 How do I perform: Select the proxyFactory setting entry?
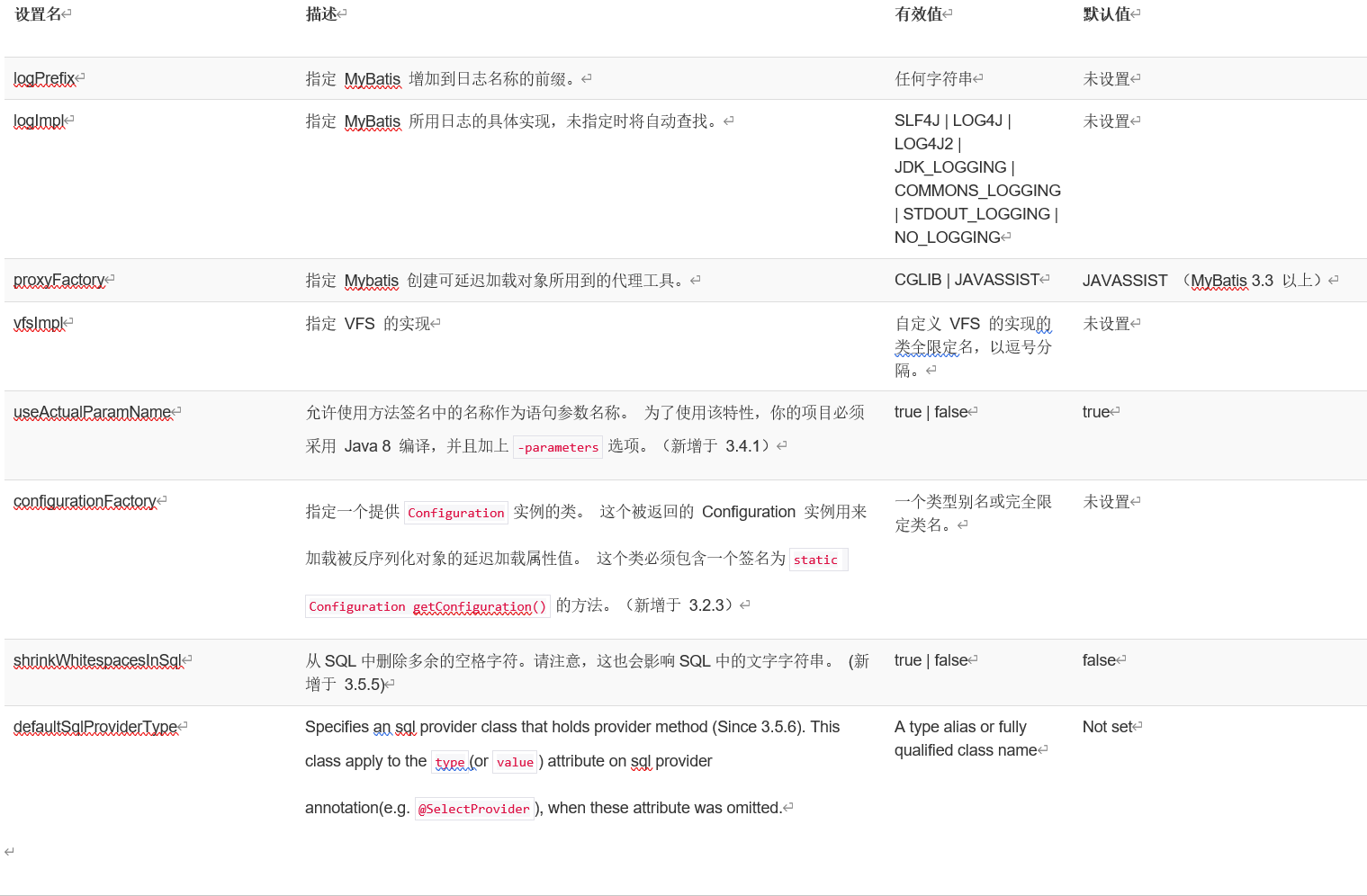(x=58, y=280)
